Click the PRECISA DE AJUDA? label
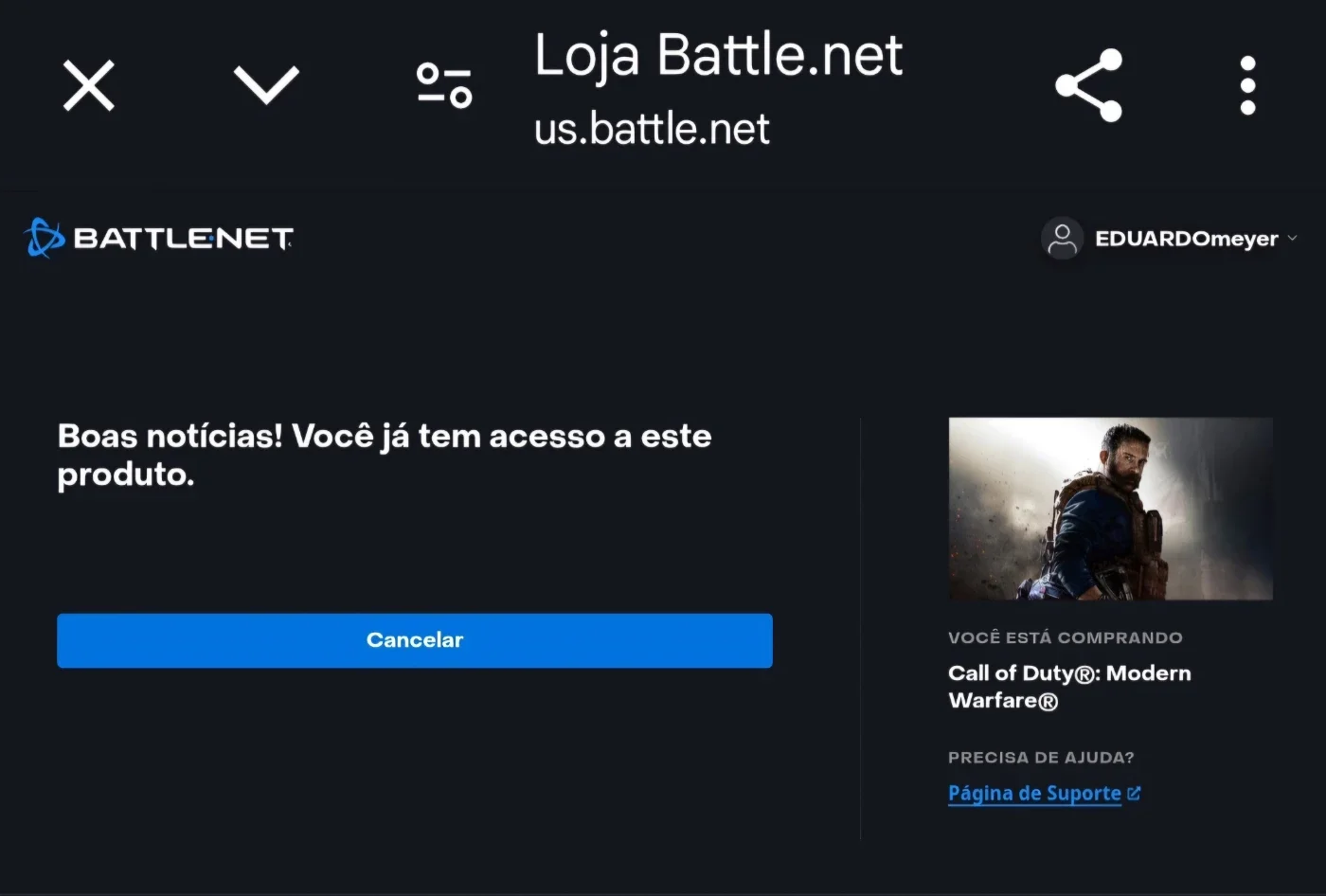Screen dimensions: 1326x896 click(x=1041, y=758)
